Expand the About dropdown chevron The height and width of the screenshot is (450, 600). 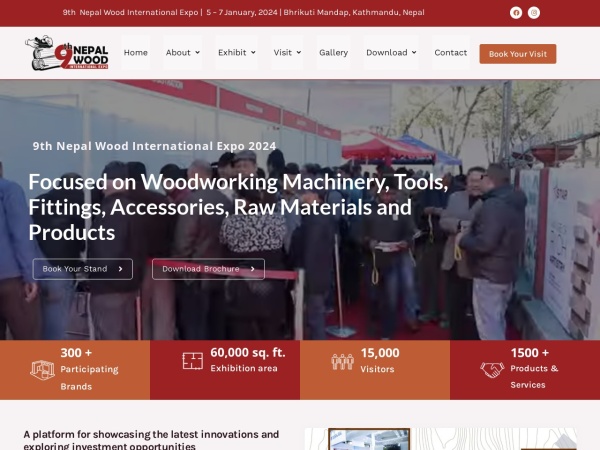(197, 53)
